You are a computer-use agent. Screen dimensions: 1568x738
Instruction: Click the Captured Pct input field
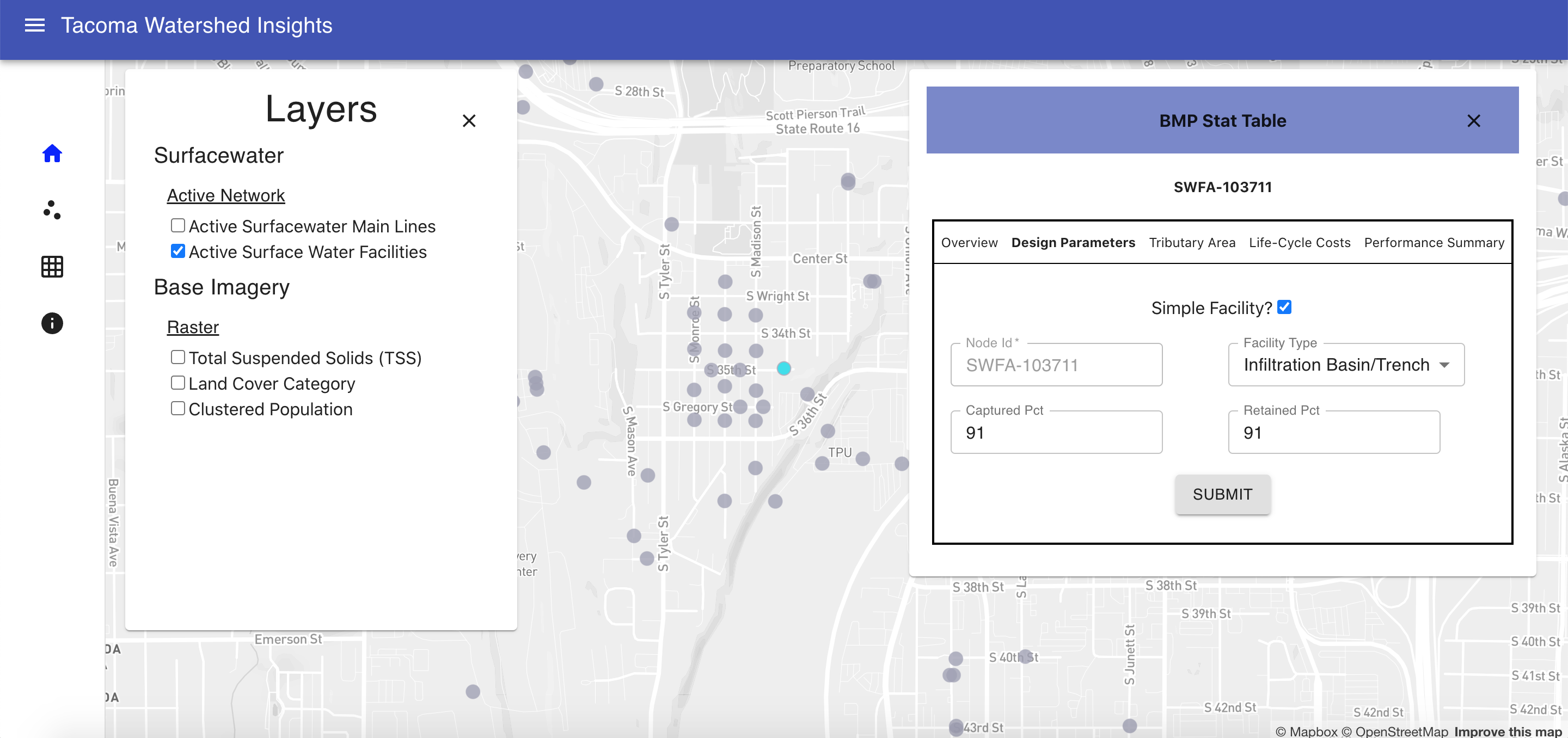pyautogui.click(x=1056, y=433)
